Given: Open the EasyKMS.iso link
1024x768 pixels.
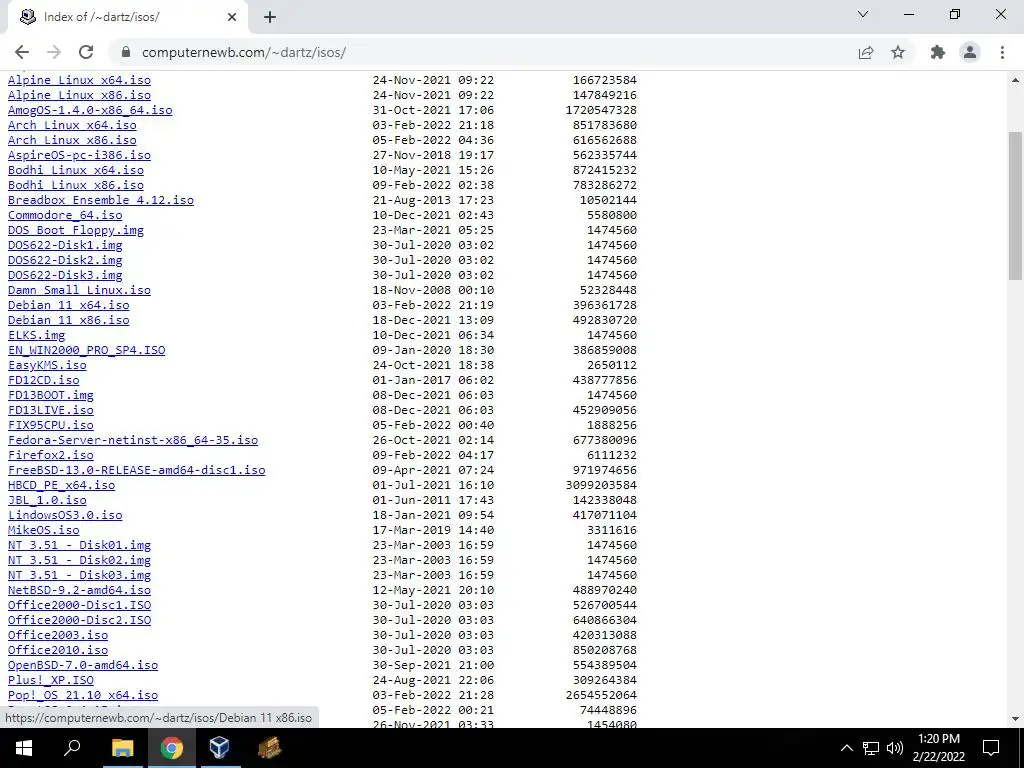Looking at the screenshot, I should click(47, 365).
